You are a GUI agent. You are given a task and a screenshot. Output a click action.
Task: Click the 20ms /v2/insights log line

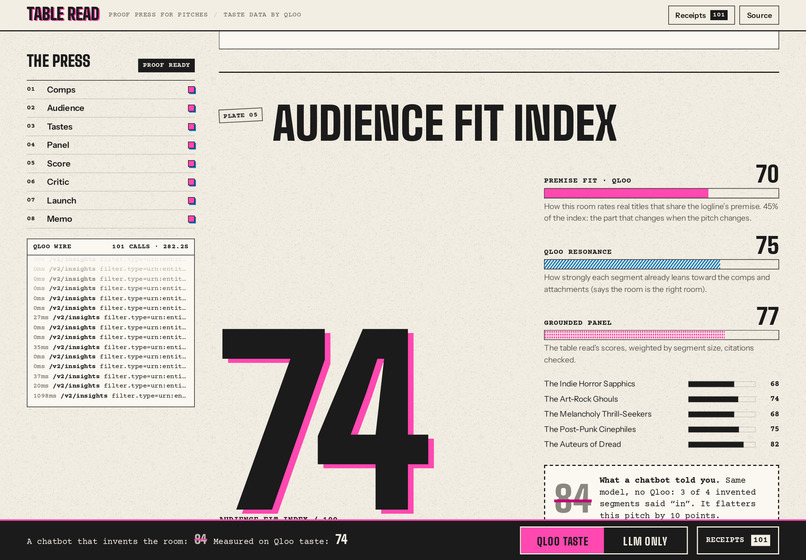coord(111,386)
